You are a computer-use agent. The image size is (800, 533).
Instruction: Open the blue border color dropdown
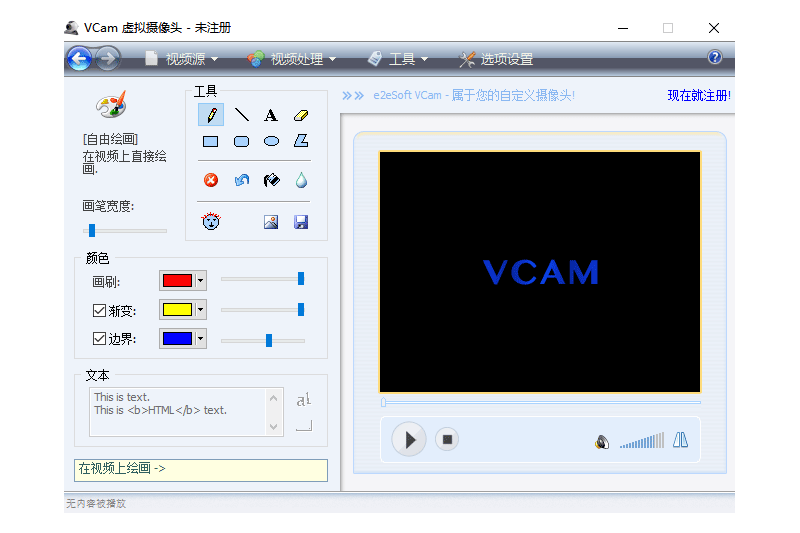tap(201, 338)
